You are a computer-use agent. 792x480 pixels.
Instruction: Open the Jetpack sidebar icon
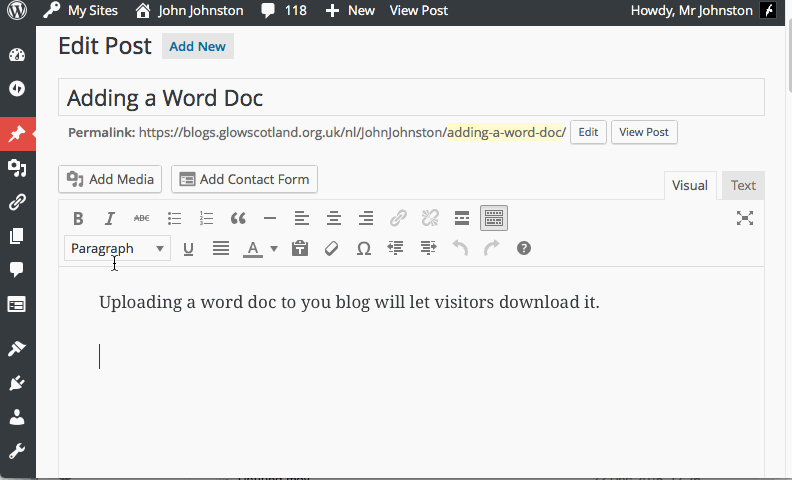click(17, 88)
